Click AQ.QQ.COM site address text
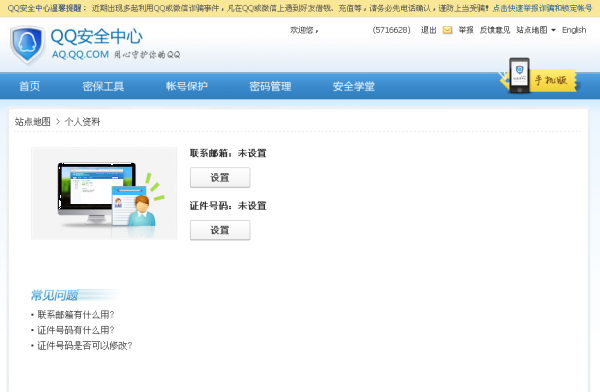600x392 pixels. point(80,54)
